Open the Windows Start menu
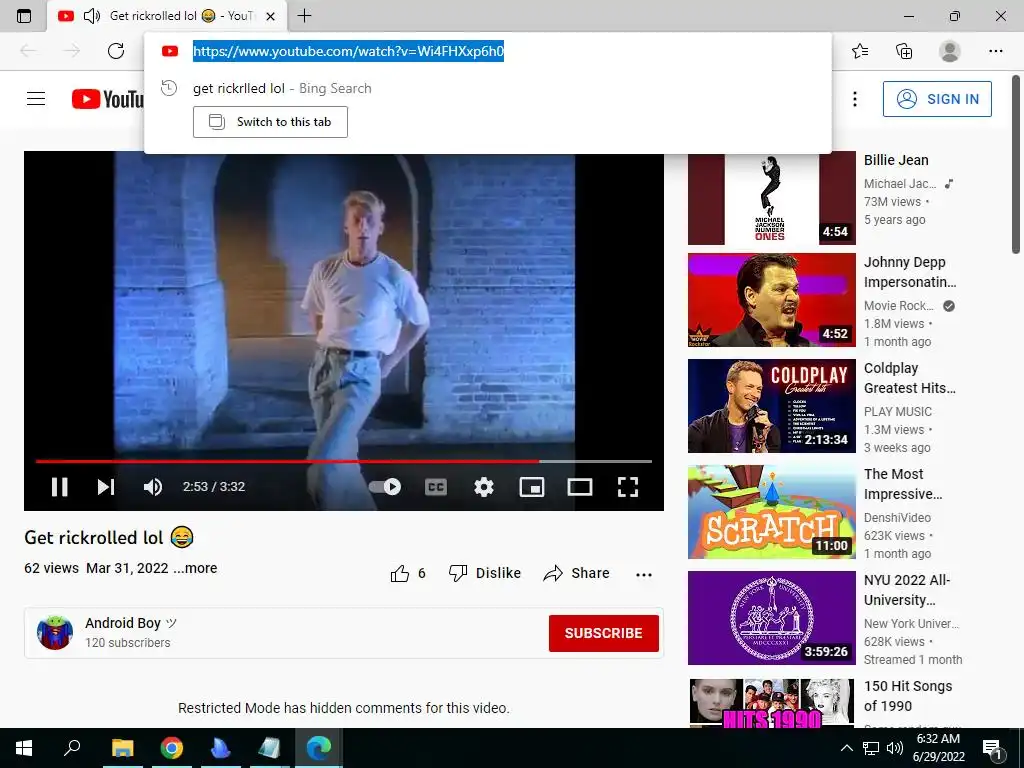1024x768 pixels. point(24,748)
